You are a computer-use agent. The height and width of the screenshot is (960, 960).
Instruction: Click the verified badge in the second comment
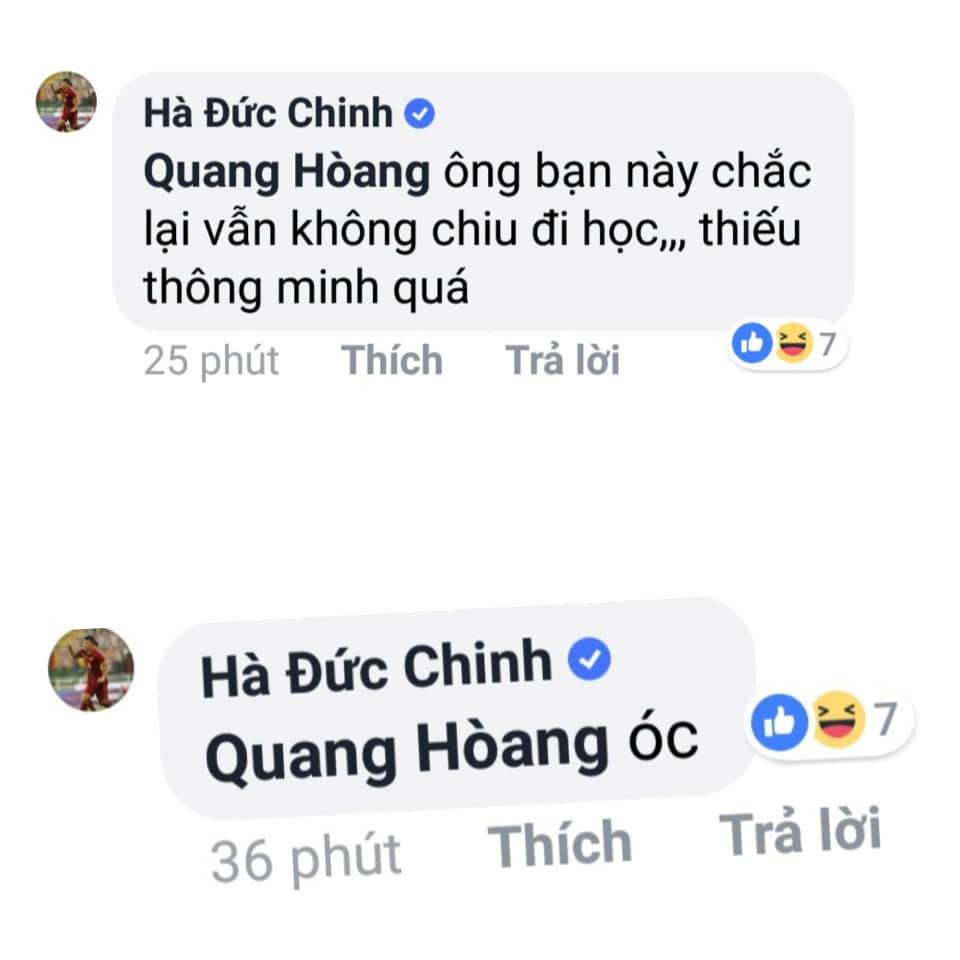[x=589, y=659]
